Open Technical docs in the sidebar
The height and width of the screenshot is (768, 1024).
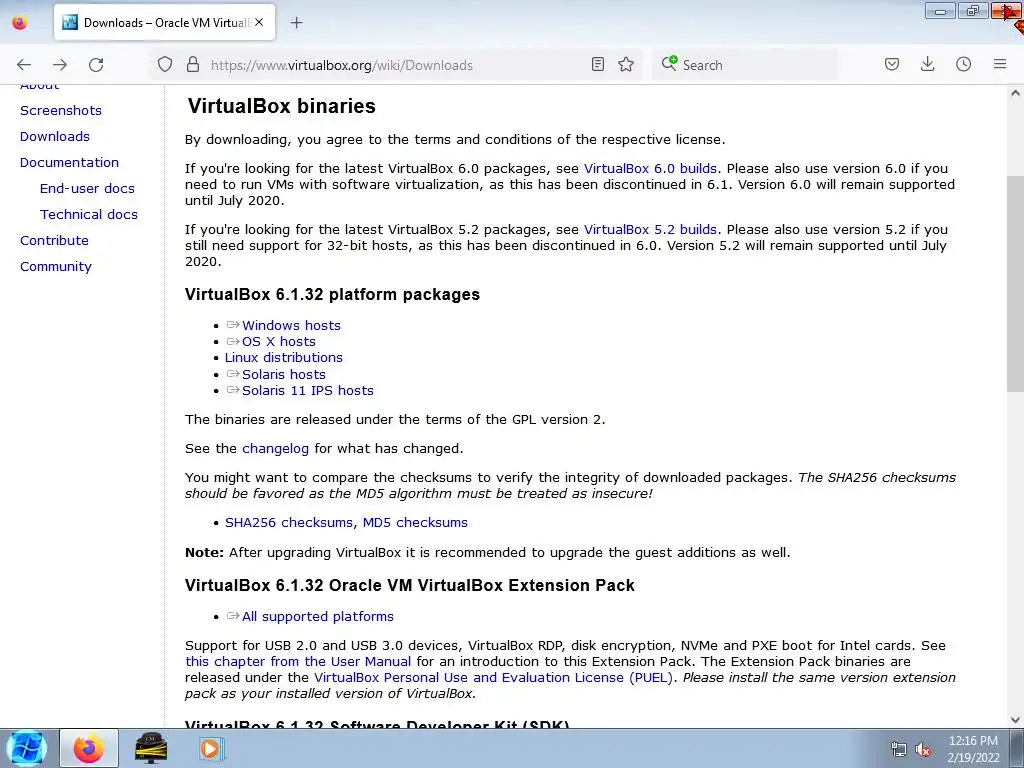pyautogui.click(x=89, y=215)
